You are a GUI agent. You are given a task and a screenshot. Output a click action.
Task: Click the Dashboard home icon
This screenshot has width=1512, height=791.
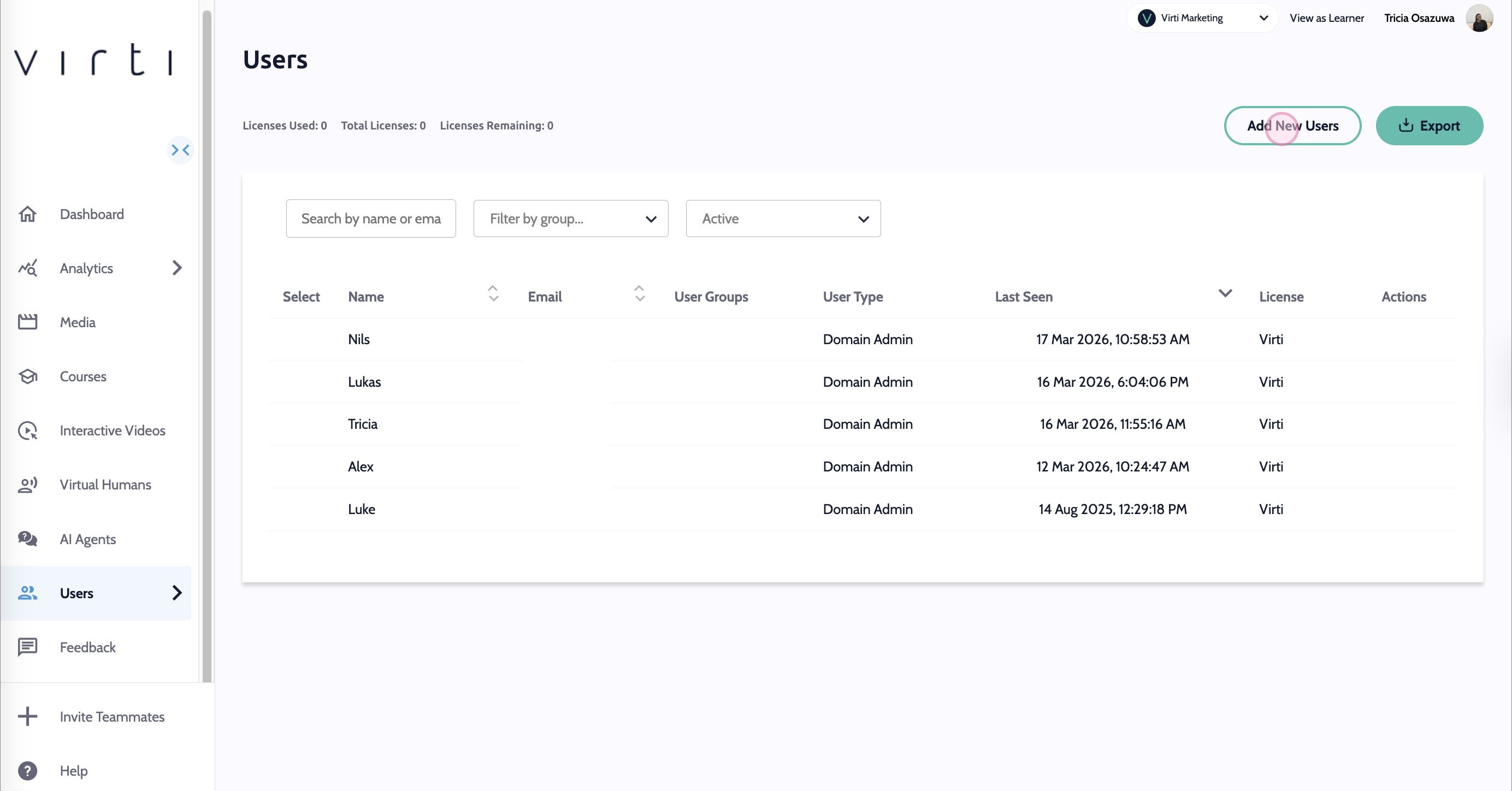click(28, 214)
